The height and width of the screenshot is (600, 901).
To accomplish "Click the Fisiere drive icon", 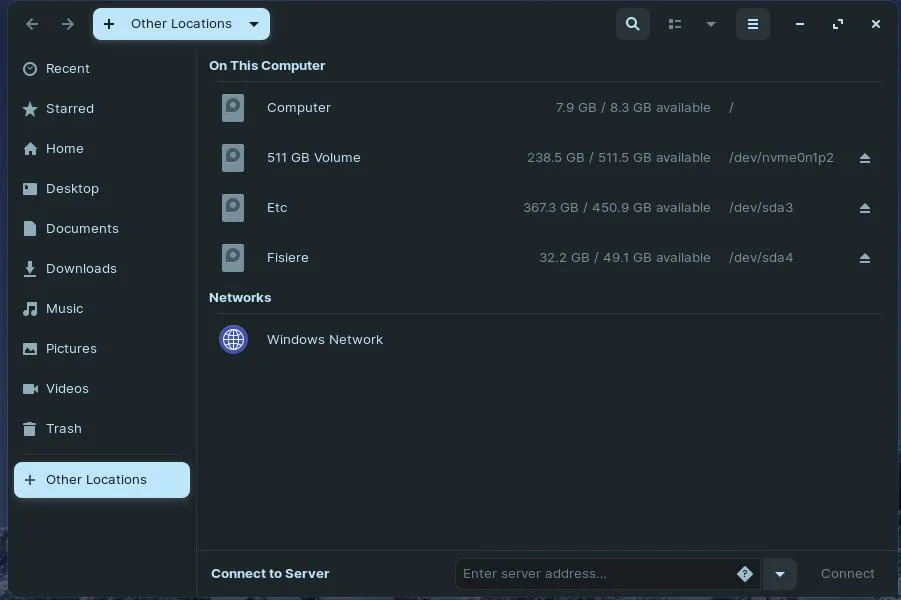I will click(x=233, y=258).
